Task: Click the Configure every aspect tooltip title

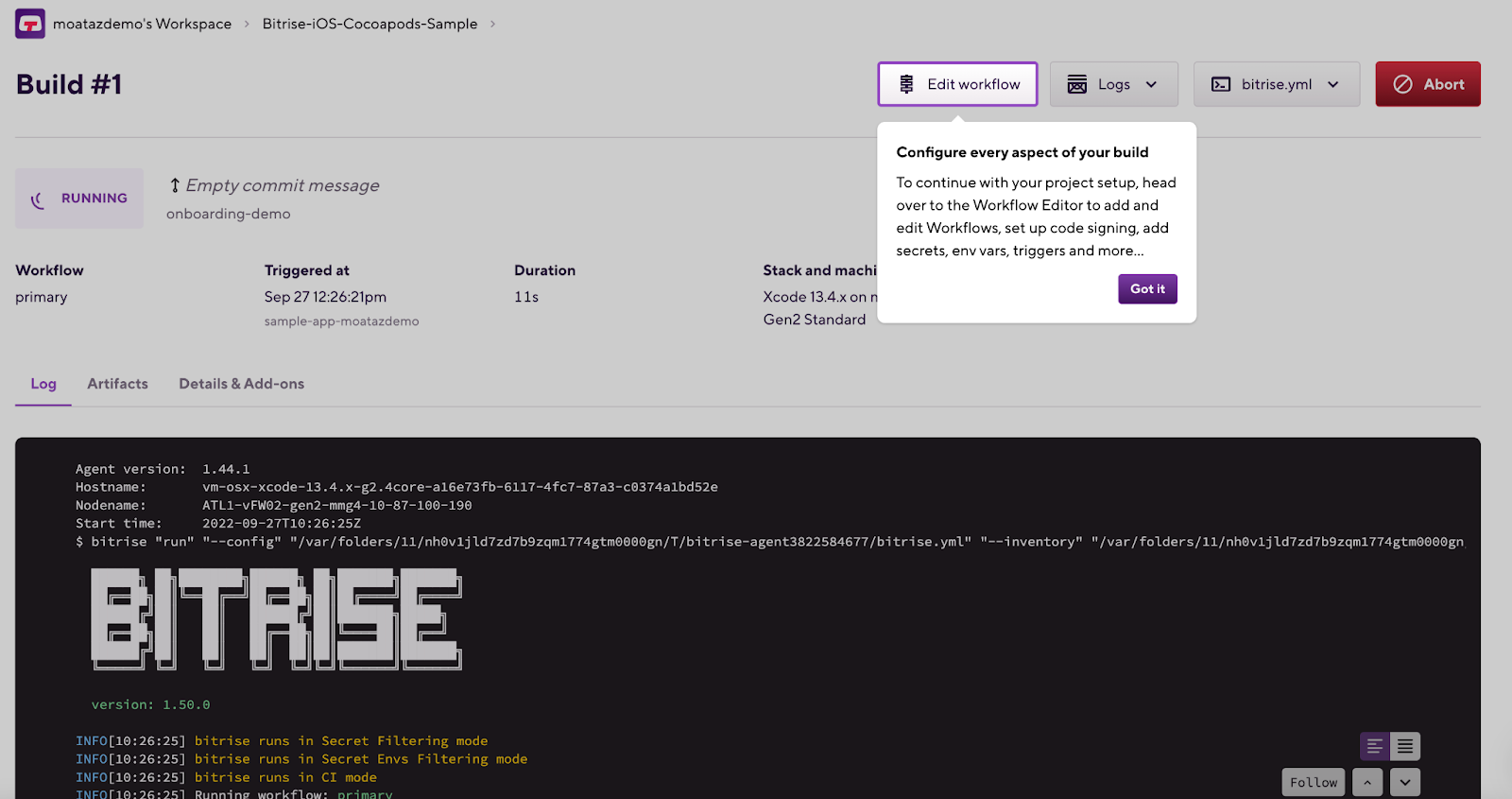Action: pos(1022,152)
